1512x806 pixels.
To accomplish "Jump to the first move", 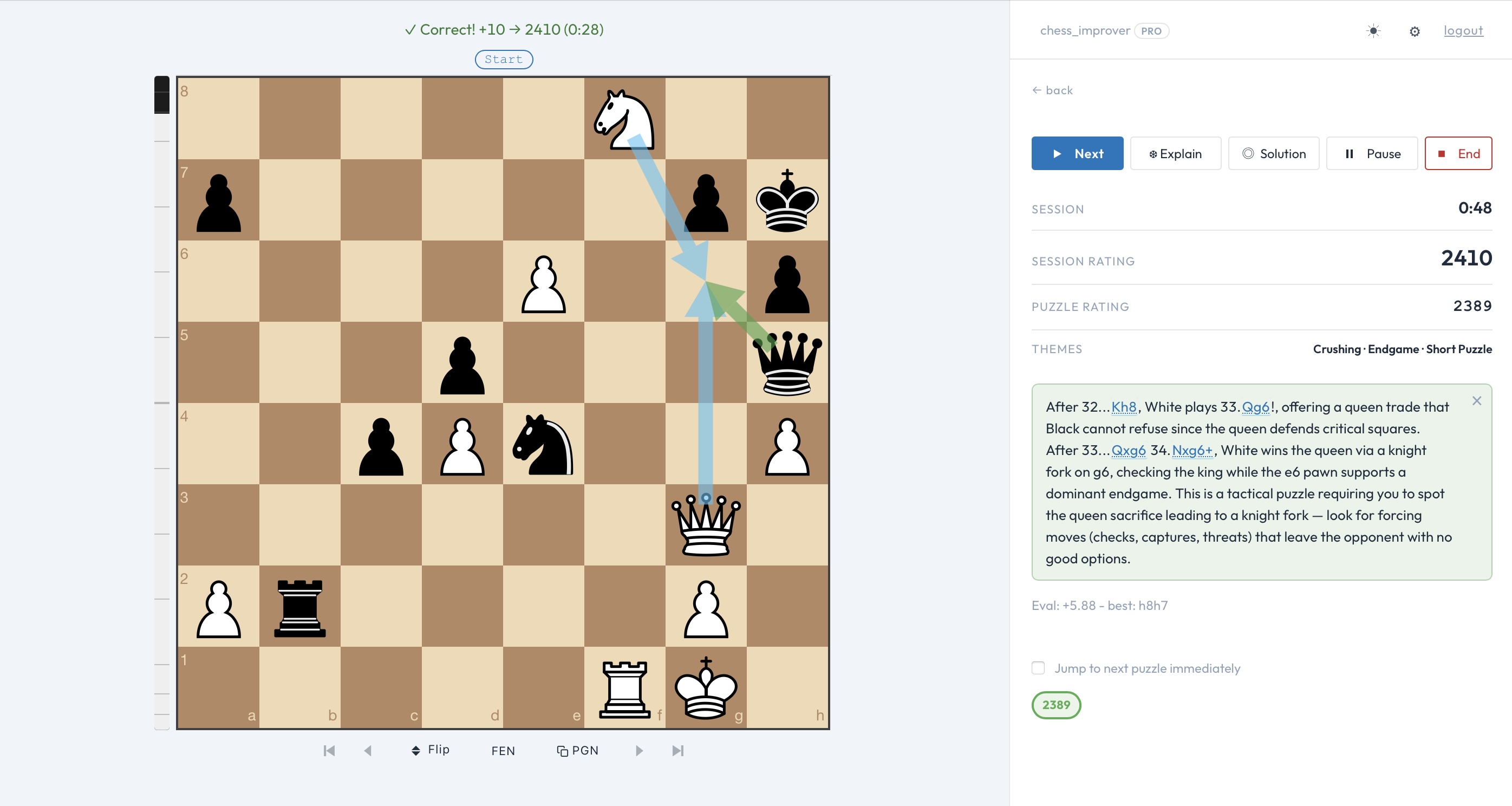I will pyautogui.click(x=329, y=750).
